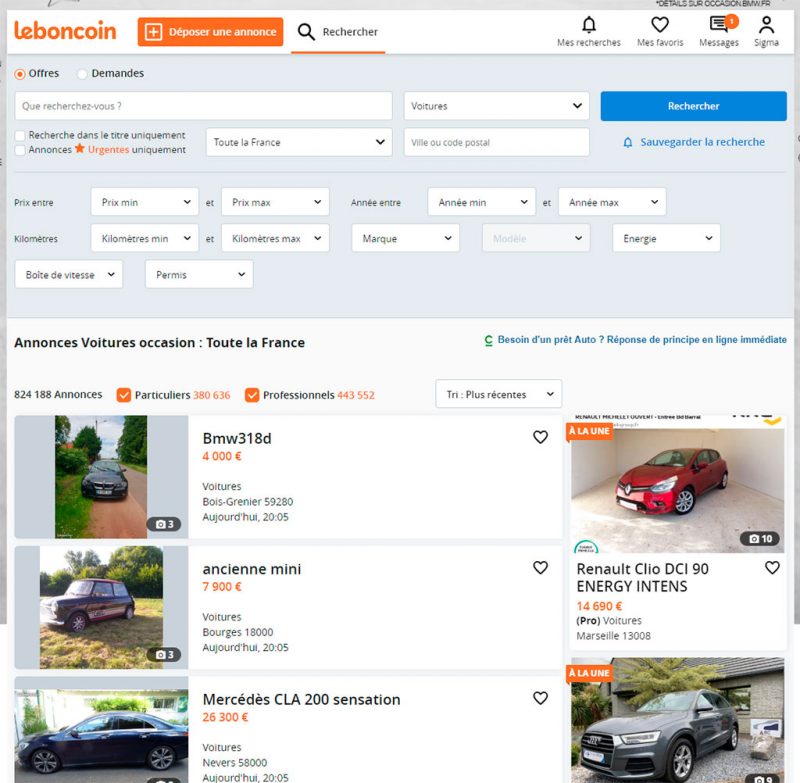This screenshot has height=783, width=800.
Task: Favorite the Mercédès CLA 200 listing heart
Action: [x=540, y=698]
